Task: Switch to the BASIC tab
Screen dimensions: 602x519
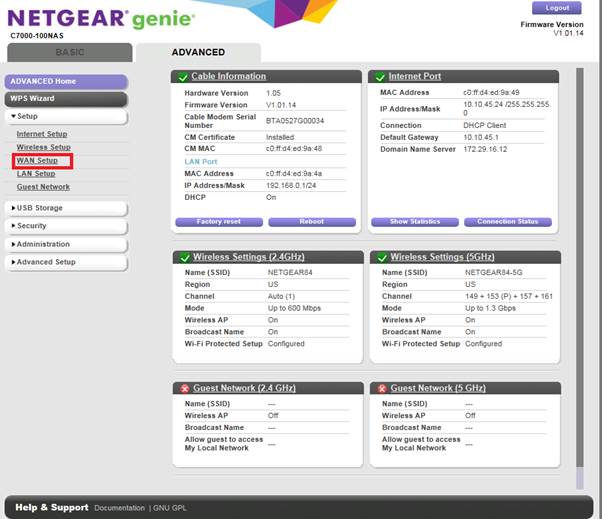Action: point(70,52)
